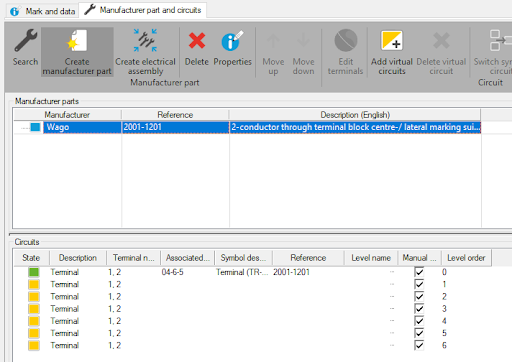Click the circuits Description column header
Screen dimensions: 512x362
click(78, 258)
